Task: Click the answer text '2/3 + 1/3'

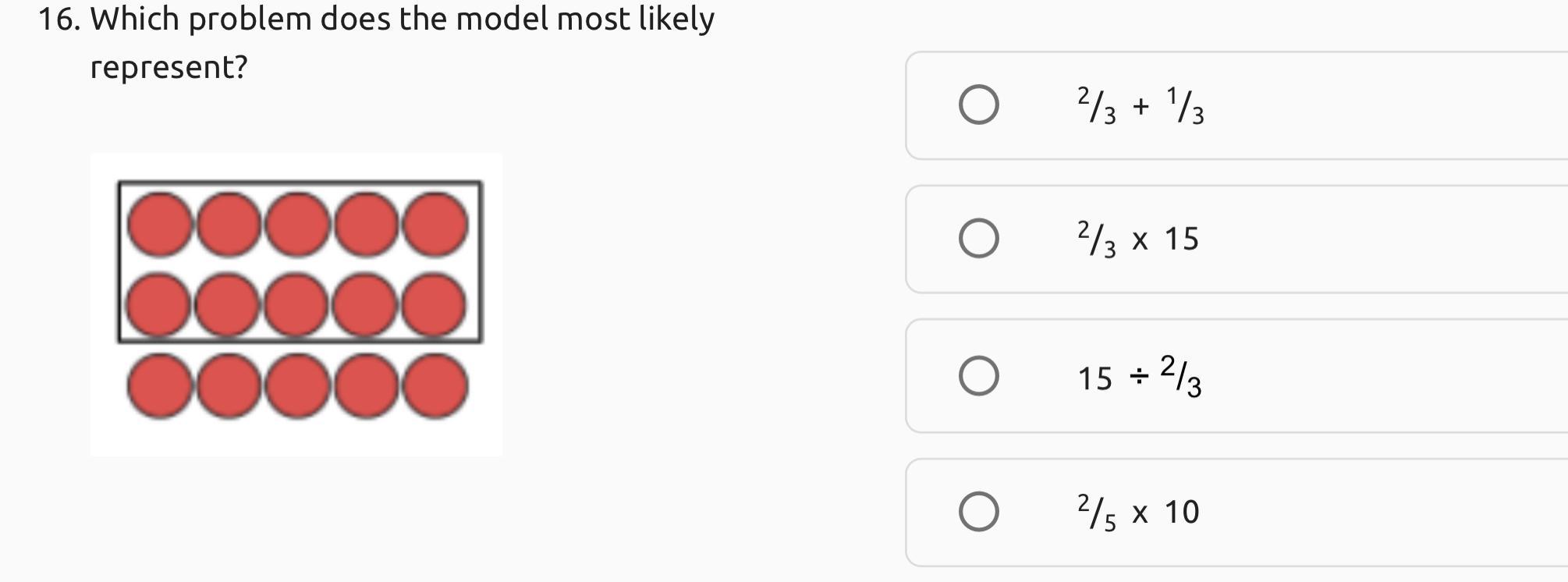Action: pyautogui.click(x=1141, y=106)
